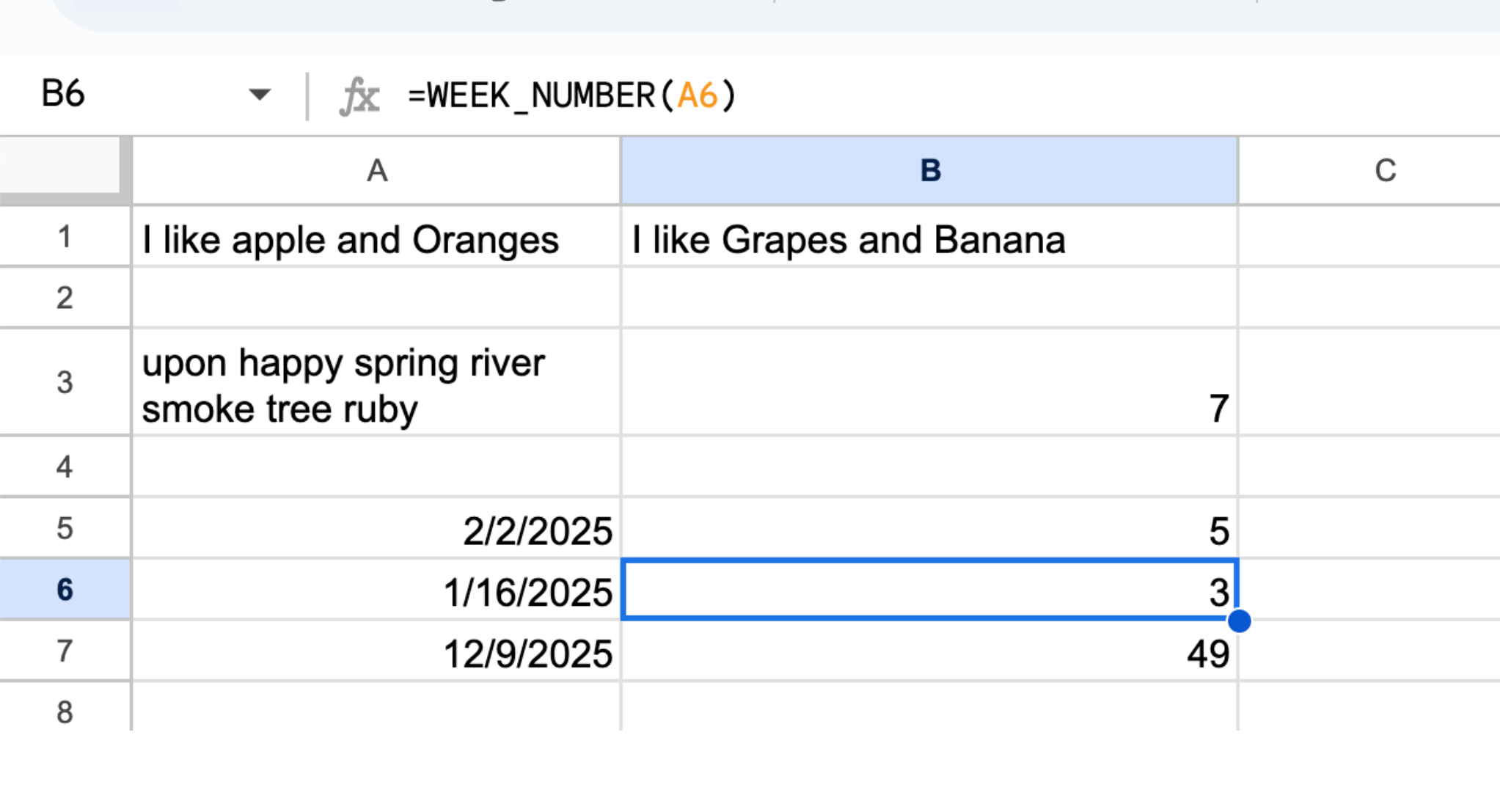Viewport: 1500px width, 812px height.
Task: Click the cell with date 2/2/2025
Action: [376, 530]
